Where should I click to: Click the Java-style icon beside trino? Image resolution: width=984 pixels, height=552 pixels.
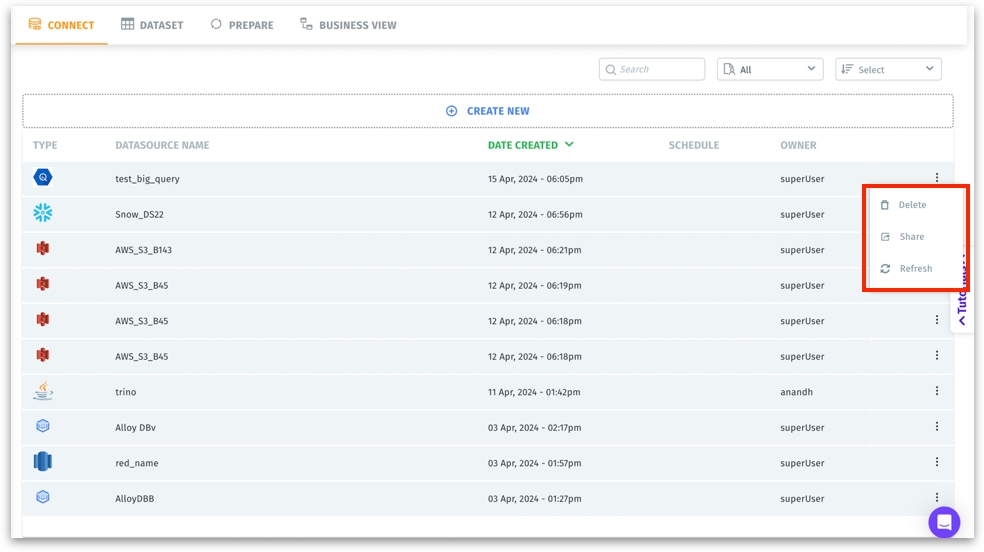click(42, 391)
